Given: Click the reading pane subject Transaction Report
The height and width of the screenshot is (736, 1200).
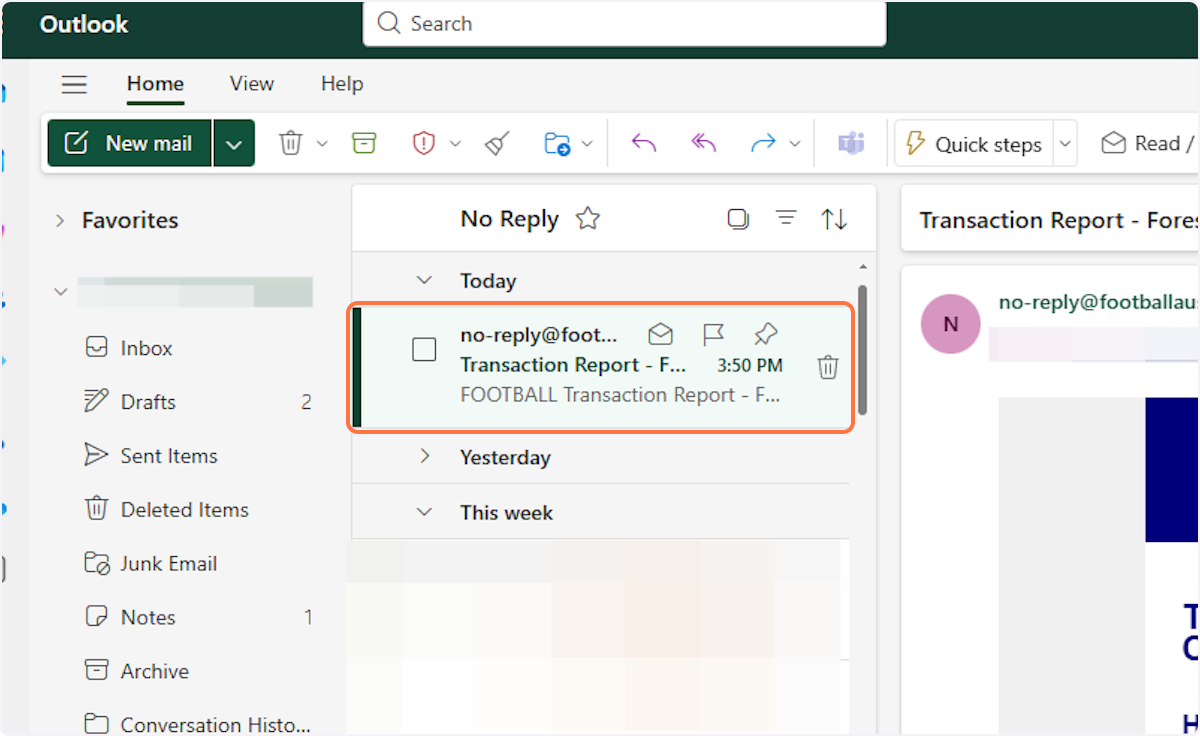Looking at the screenshot, I should 1058,220.
